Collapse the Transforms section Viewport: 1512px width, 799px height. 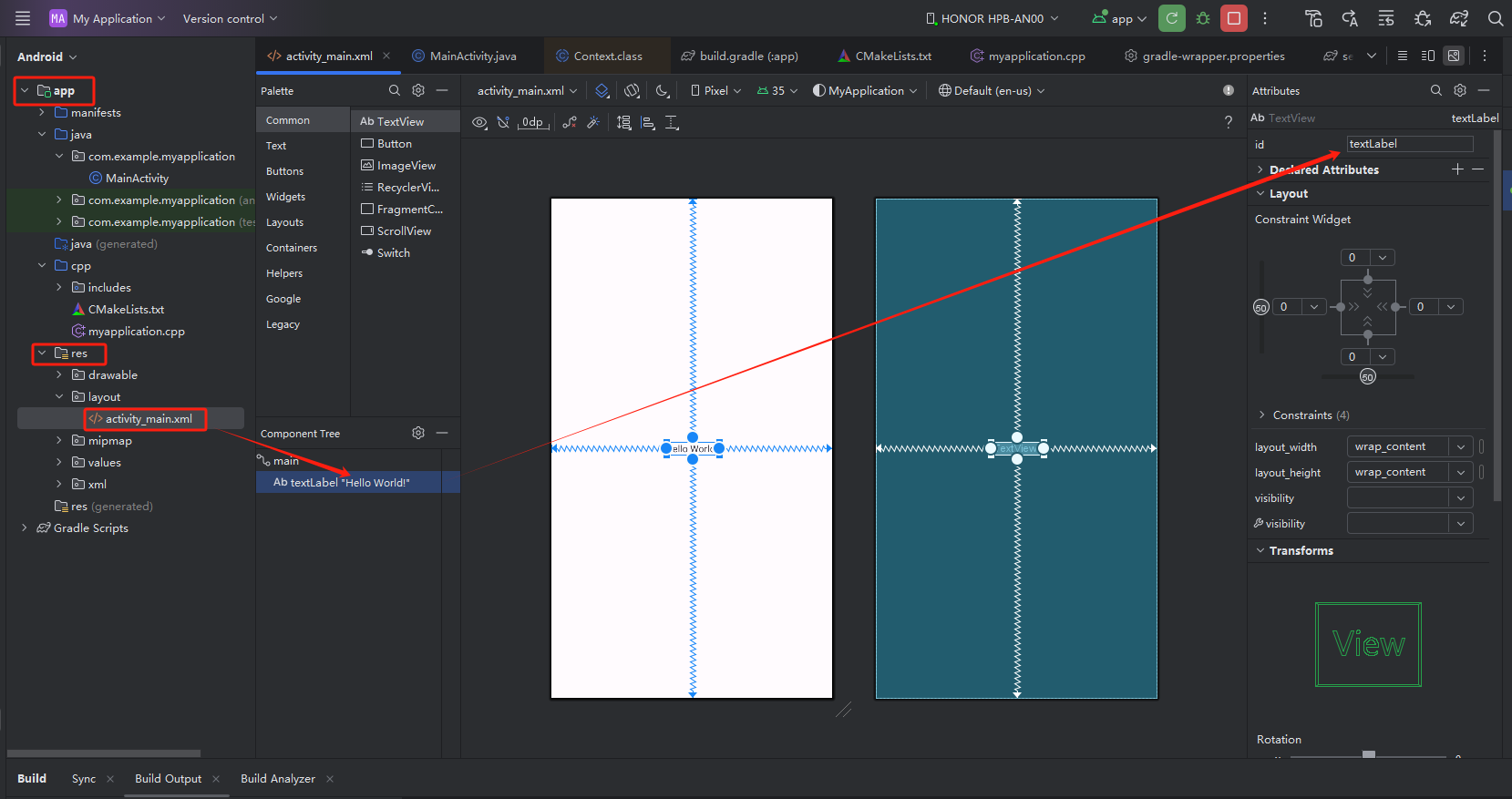pos(1260,550)
